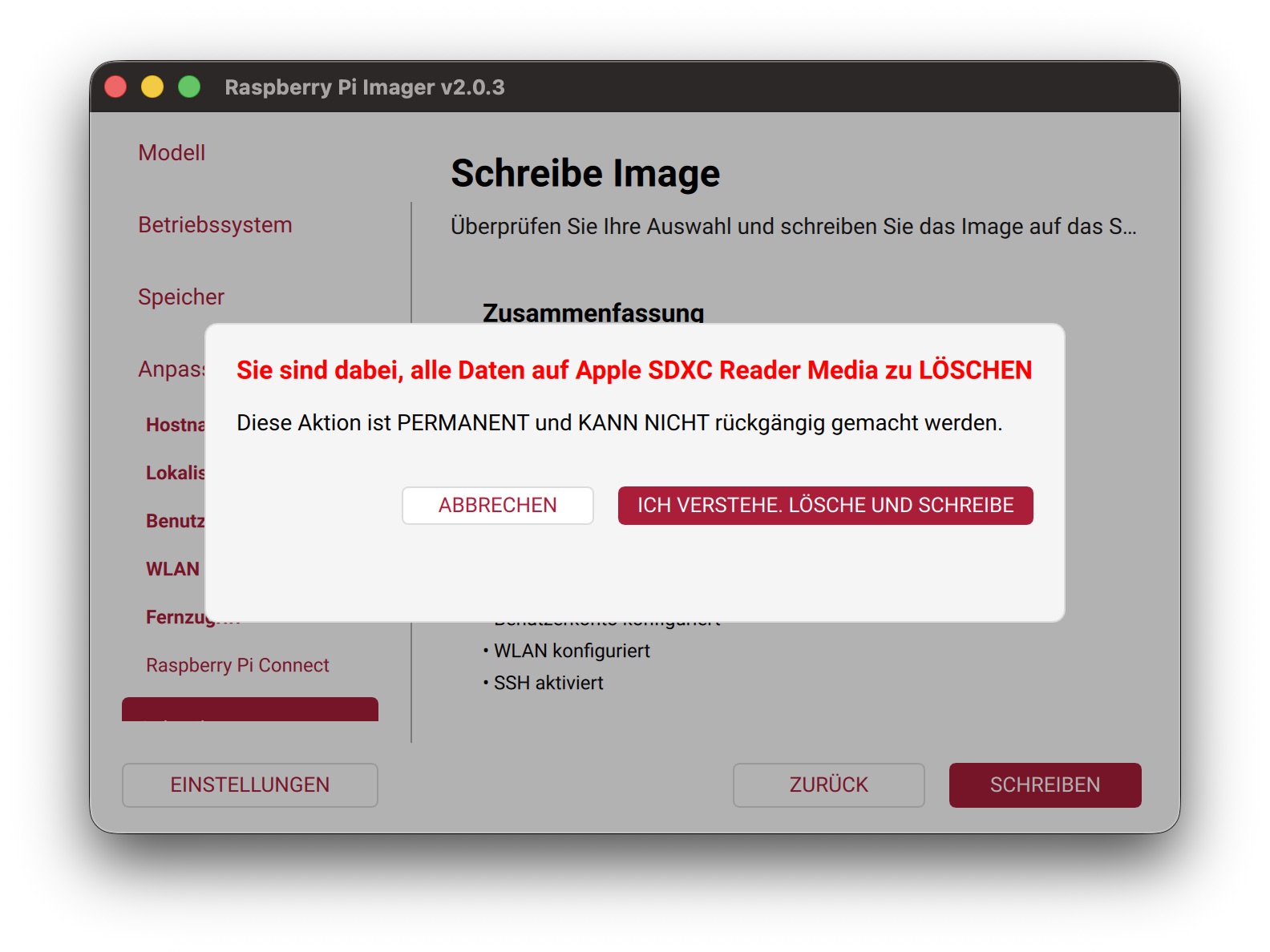Open Raspberry Pi Connect sidebar item
Image resolution: width=1270 pixels, height=952 pixels.
click(237, 665)
